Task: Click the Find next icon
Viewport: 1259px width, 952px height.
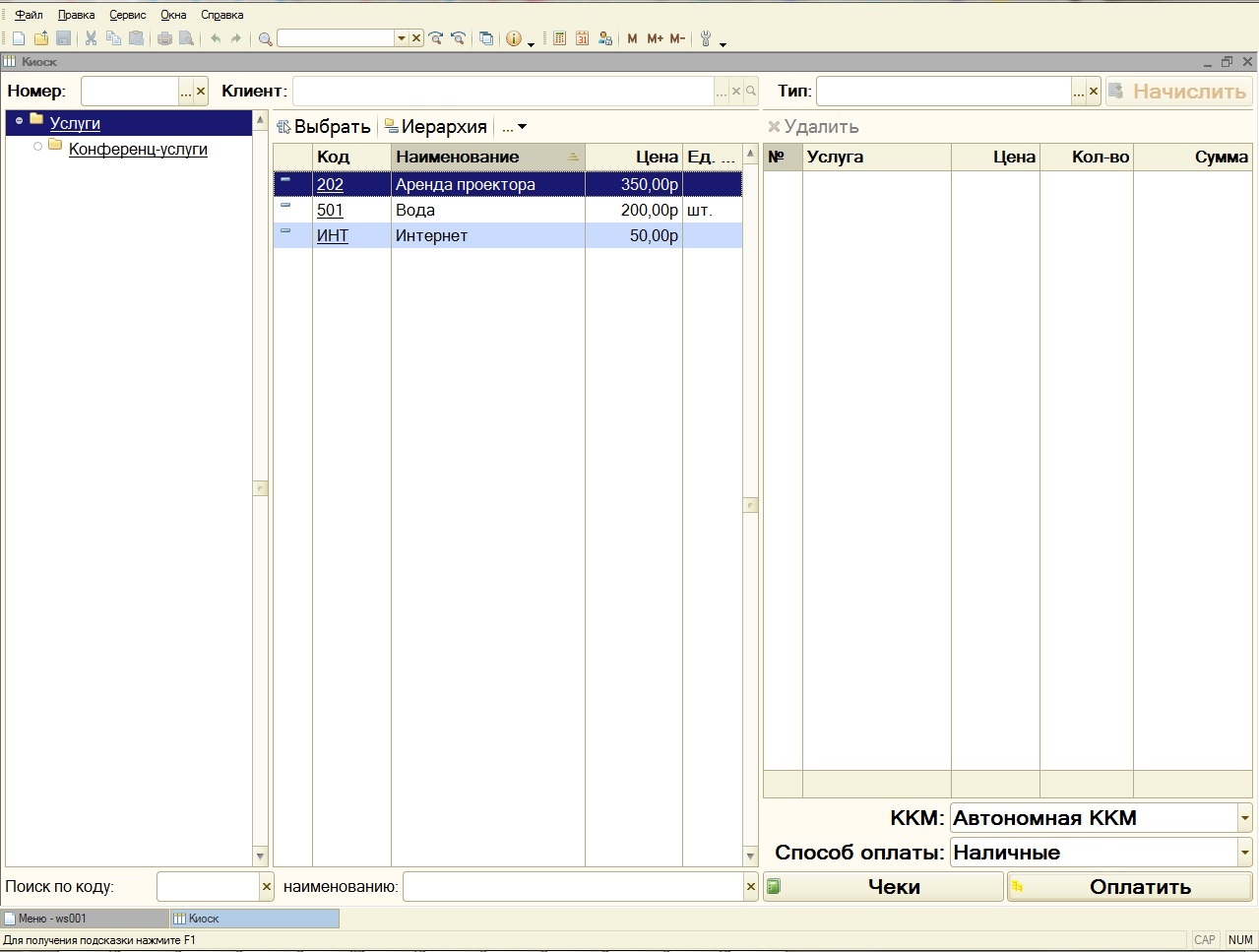Action: coord(436,38)
